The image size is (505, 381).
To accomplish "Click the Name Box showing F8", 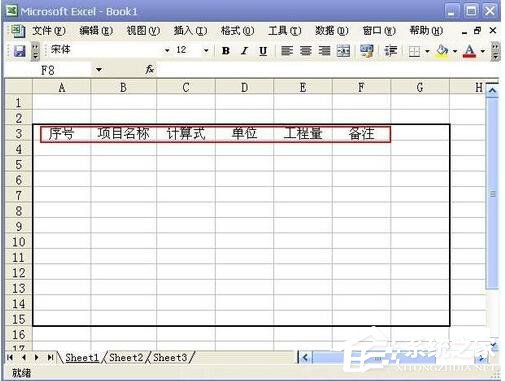I will pyautogui.click(x=48, y=70).
